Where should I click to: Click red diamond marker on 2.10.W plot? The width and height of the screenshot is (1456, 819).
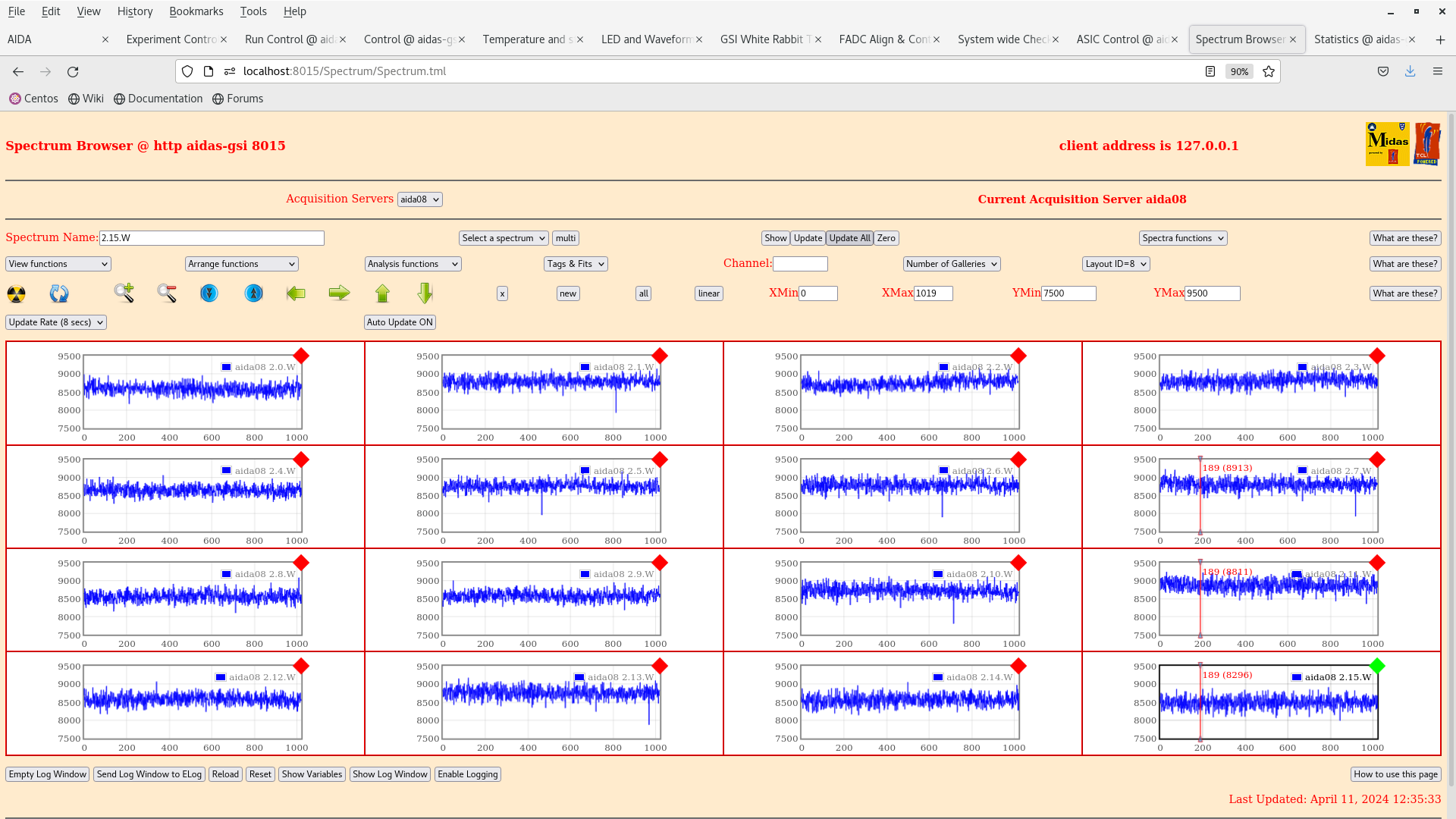tap(1018, 563)
